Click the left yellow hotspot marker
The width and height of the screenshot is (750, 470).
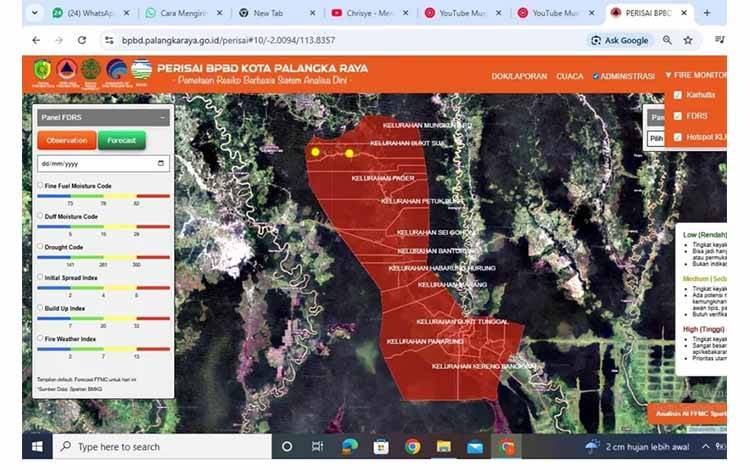[x=315, y=152]
